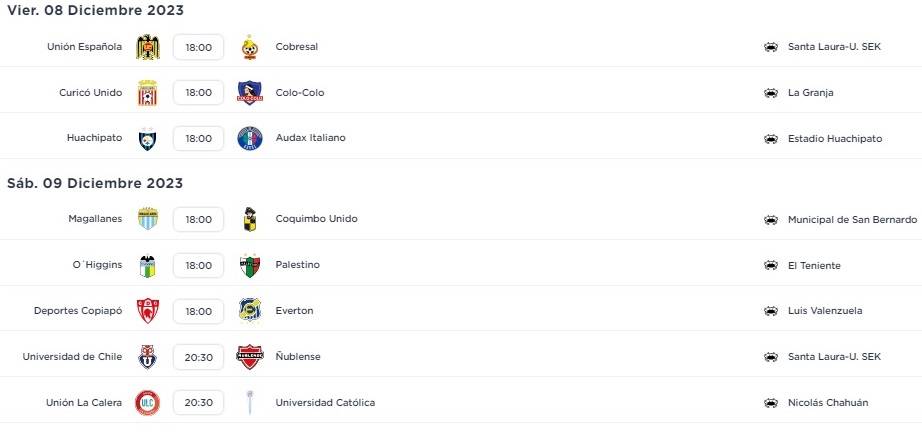Click the stadium icon beside La Granja

770,93
